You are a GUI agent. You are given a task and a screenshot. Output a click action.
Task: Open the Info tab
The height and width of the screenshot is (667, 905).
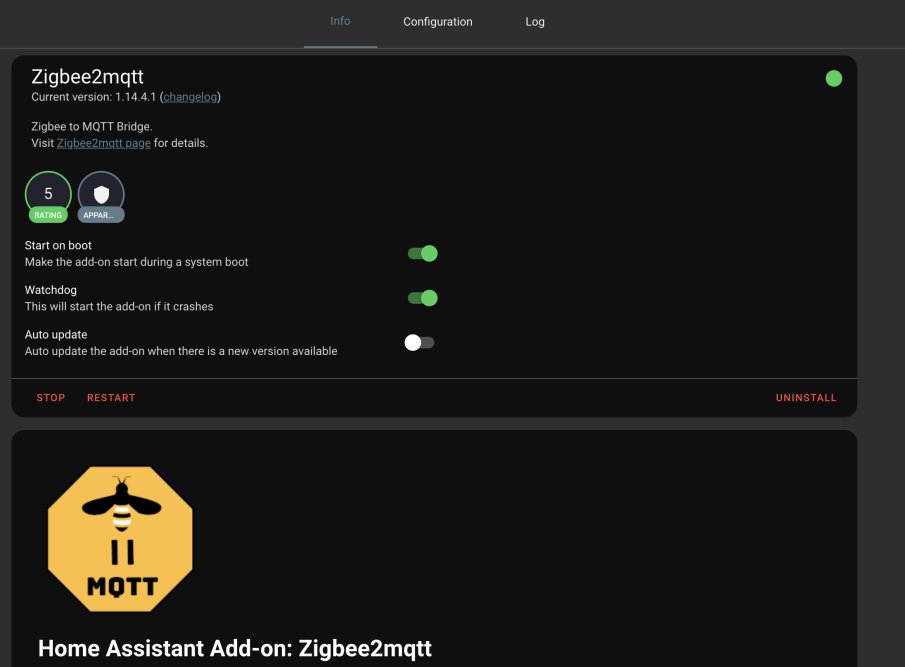(340, 21)
